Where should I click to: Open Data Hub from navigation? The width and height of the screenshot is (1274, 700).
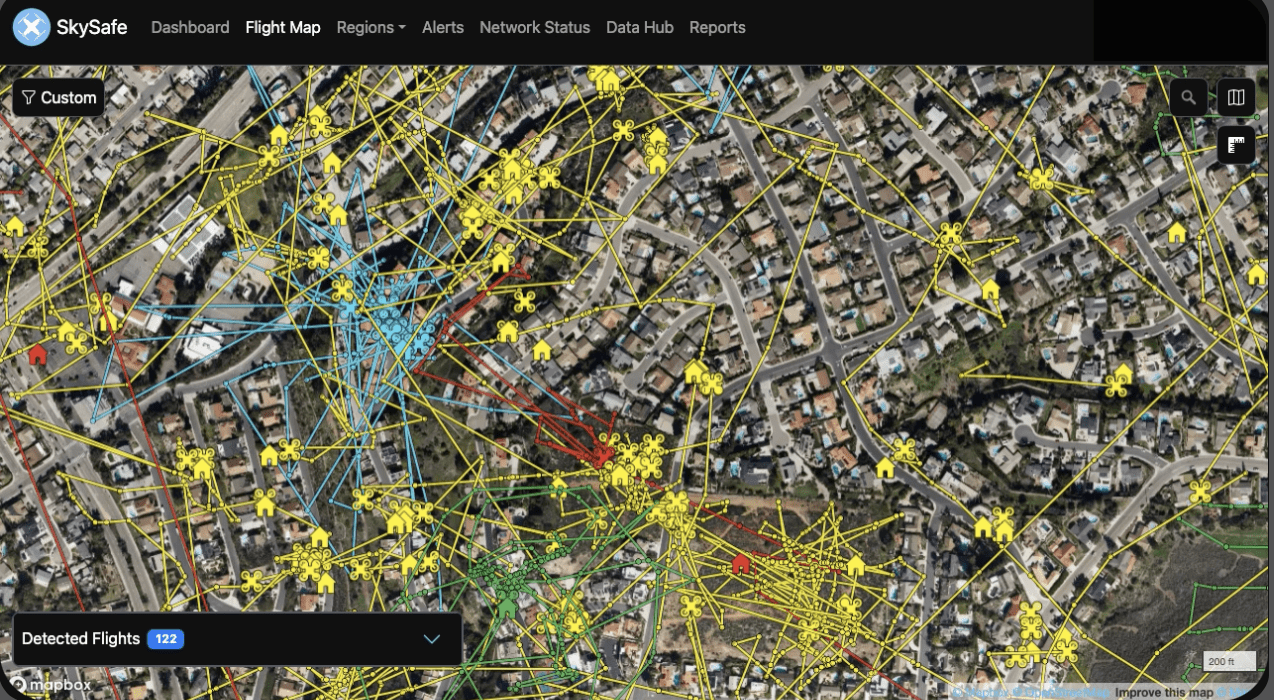click(x=639, y=27)
